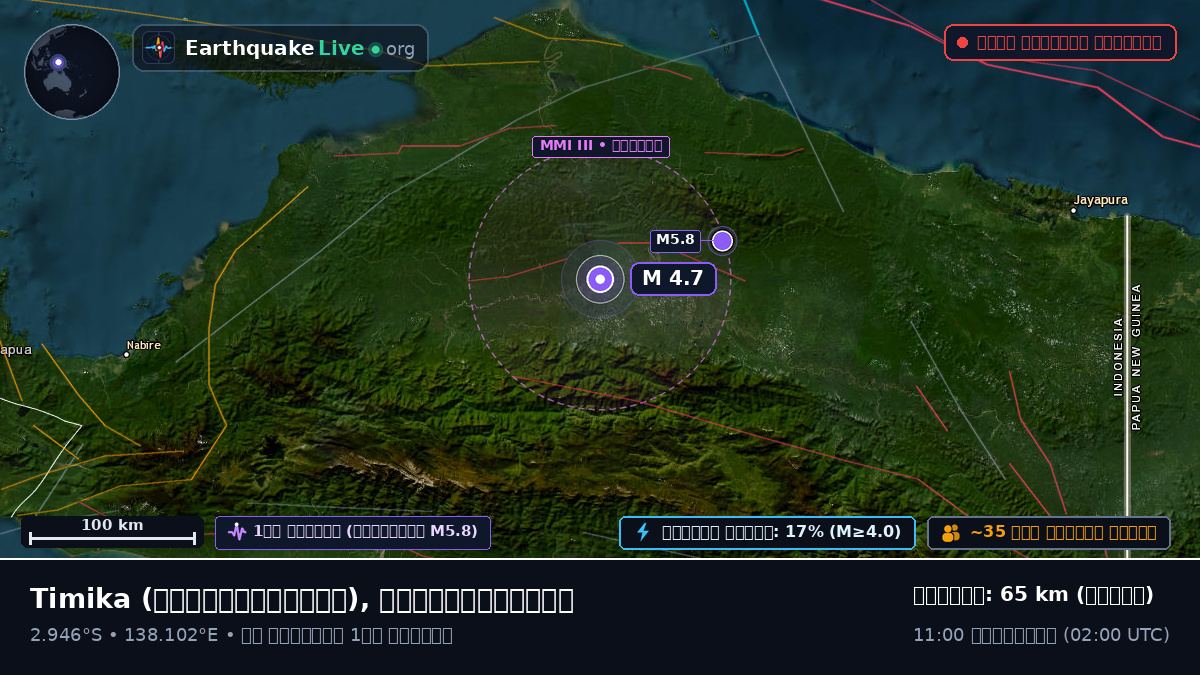The height and width of the screenshot is (675, 1200).
Task: Click the PAPUA NEW GUINEA border label
Action: [x=1136, y=357]
